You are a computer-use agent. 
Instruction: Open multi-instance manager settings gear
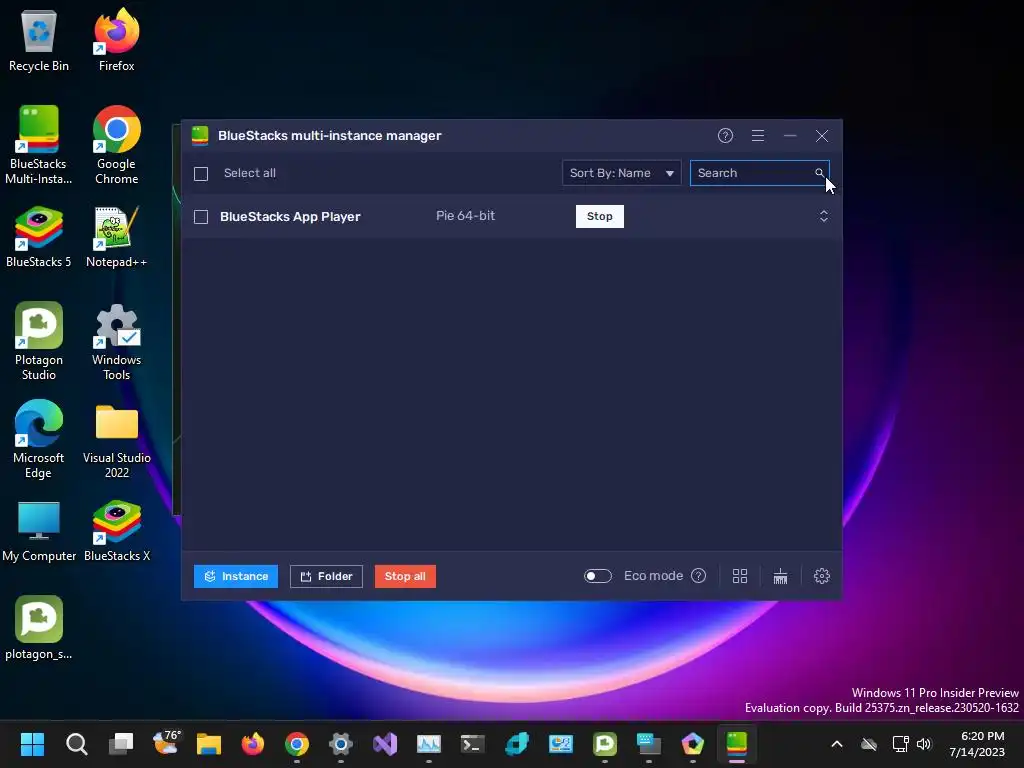point(822,576)
